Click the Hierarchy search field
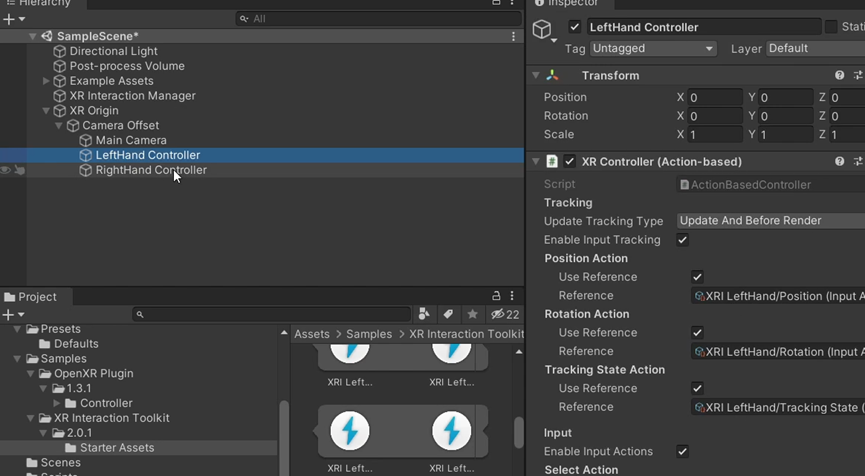The width and height of the screenshot is (865, 476). pos(378,19)
